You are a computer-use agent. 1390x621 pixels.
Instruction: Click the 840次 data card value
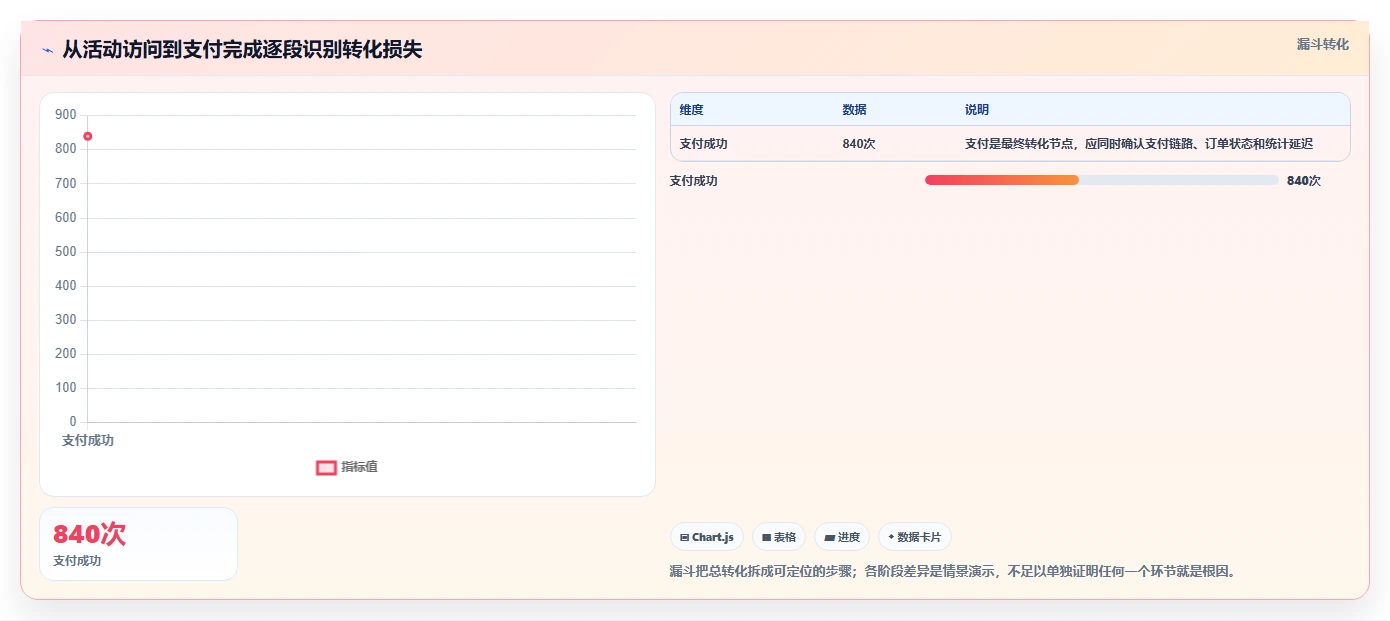[x=89, y=534]
